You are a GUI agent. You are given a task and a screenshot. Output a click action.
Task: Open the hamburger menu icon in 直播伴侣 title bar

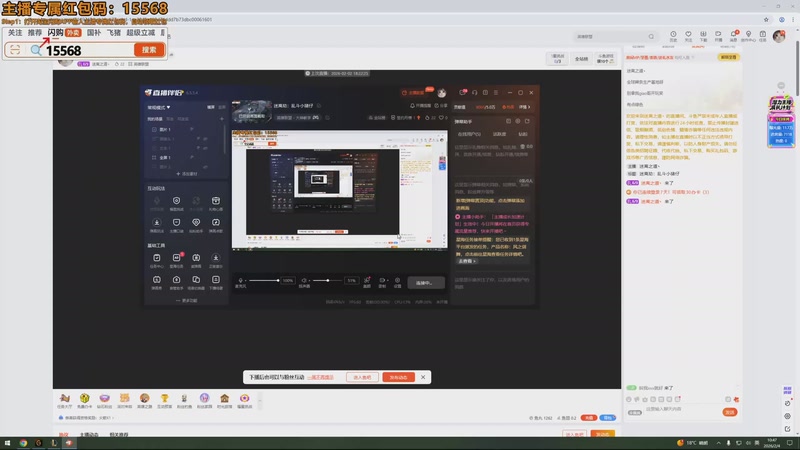496,93
